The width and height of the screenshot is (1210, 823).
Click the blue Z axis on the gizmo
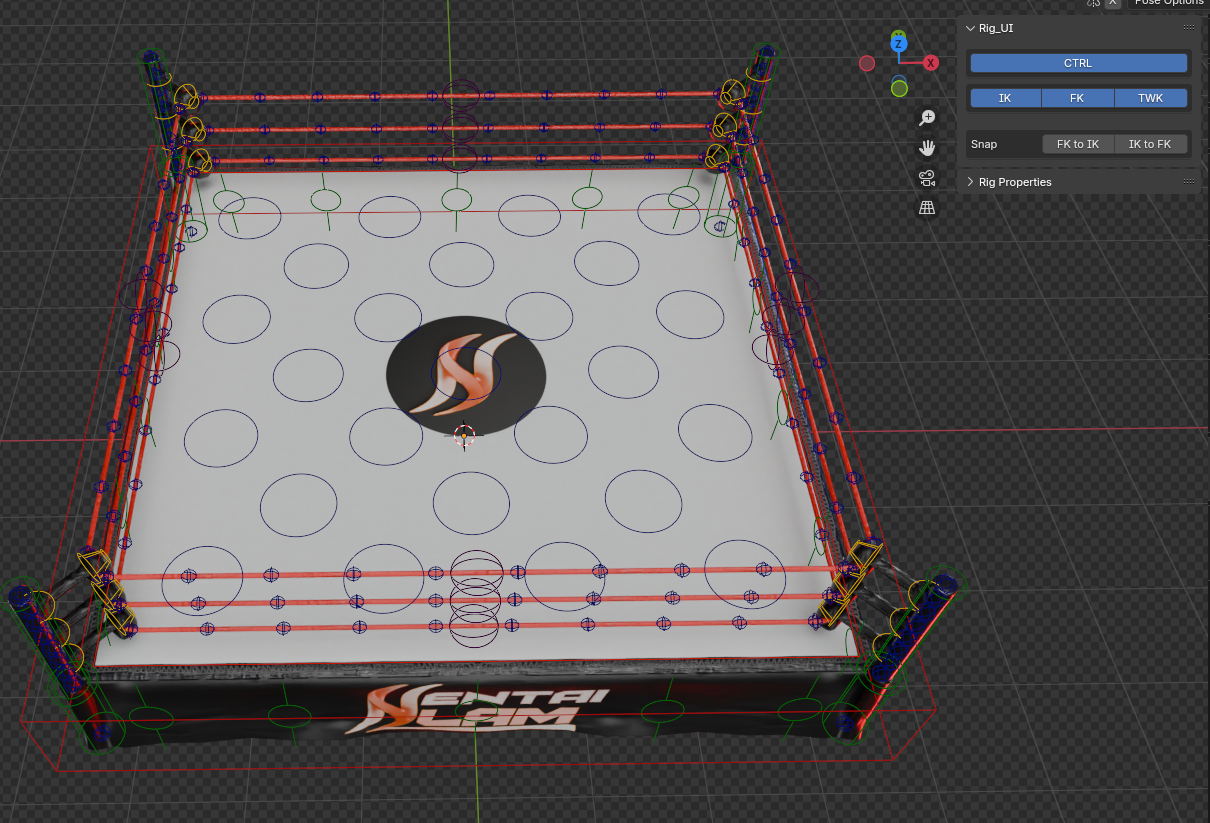tap(899, 44)
